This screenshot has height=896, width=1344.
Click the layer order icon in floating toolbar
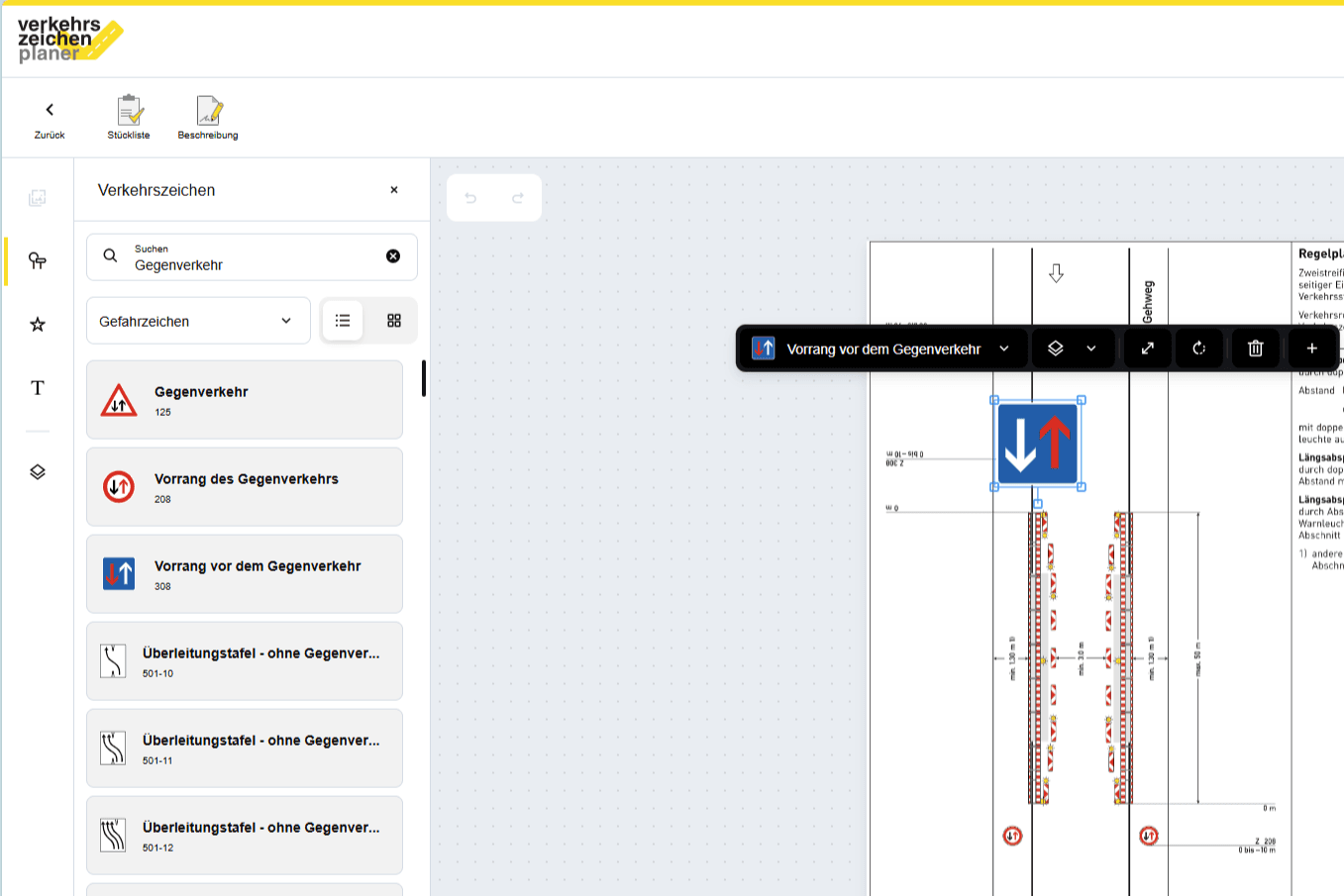[x=1056, y=348]
